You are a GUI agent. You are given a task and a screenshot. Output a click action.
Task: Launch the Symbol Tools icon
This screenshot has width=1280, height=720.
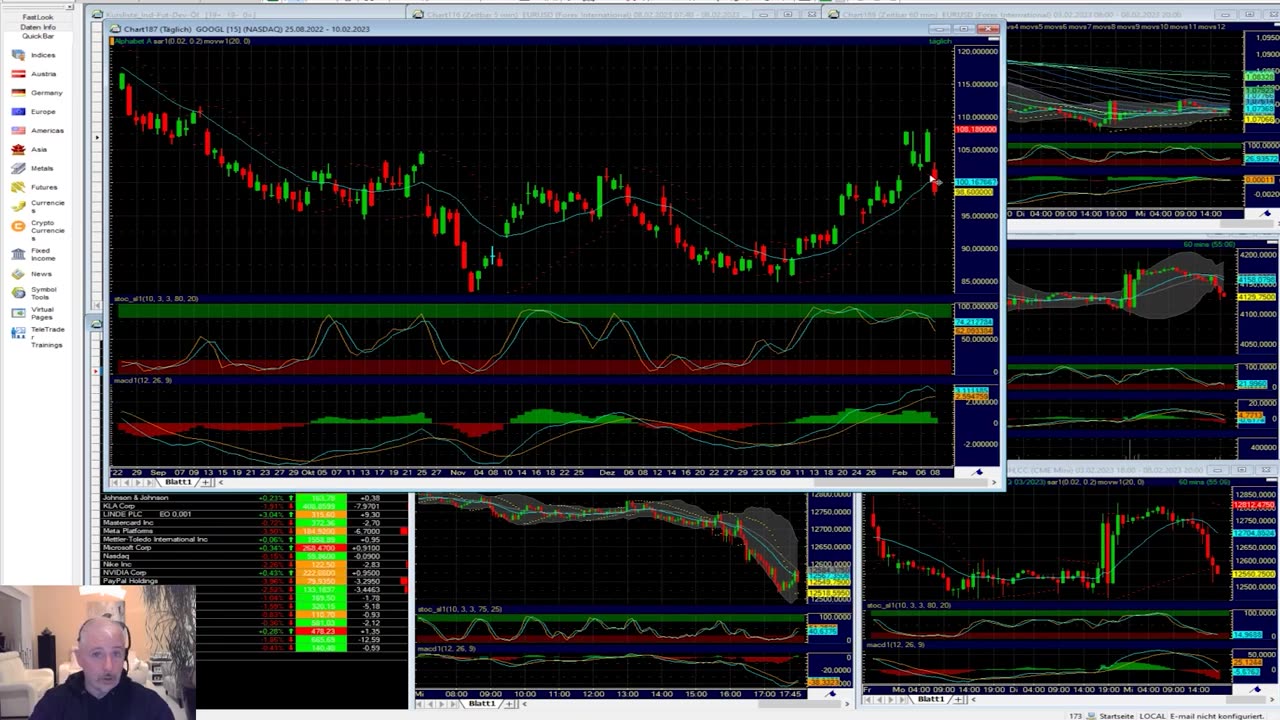click(18, 292)
